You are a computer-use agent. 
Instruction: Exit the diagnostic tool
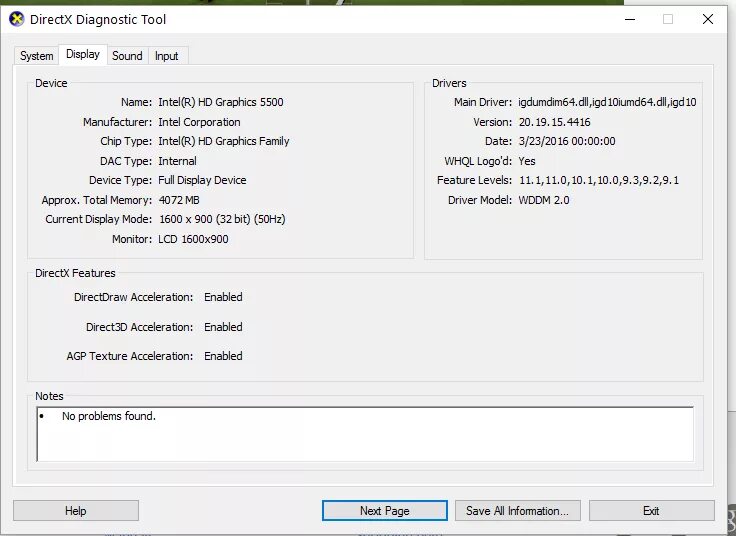[x=652, y=511]
